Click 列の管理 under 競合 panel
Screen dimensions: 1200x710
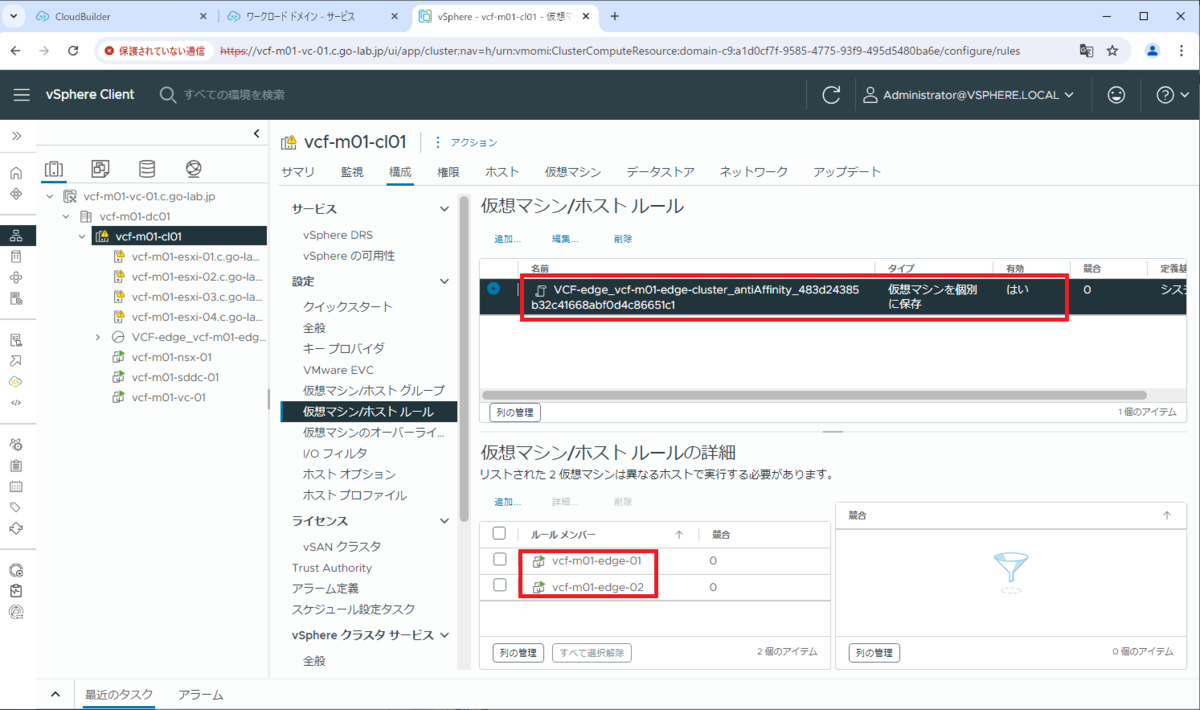pos(874,653)
